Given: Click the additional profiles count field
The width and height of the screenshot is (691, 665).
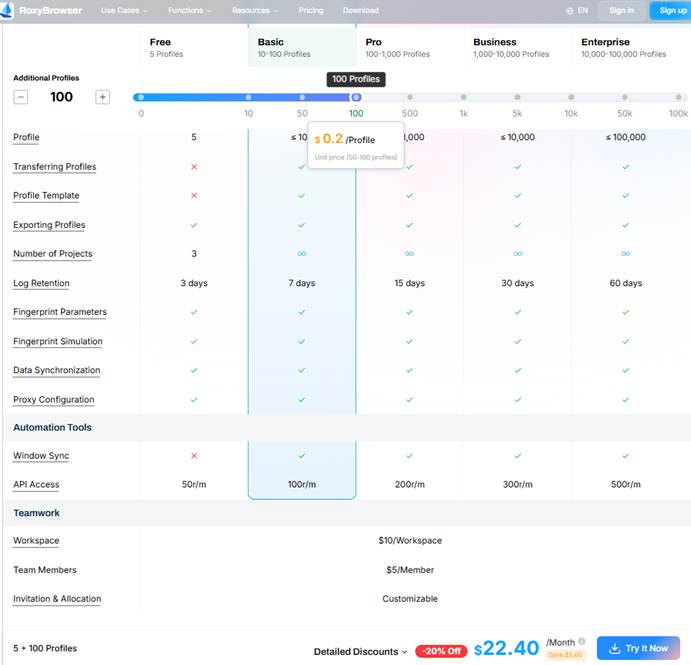Looking at the screenshot, I should (62, 97).
